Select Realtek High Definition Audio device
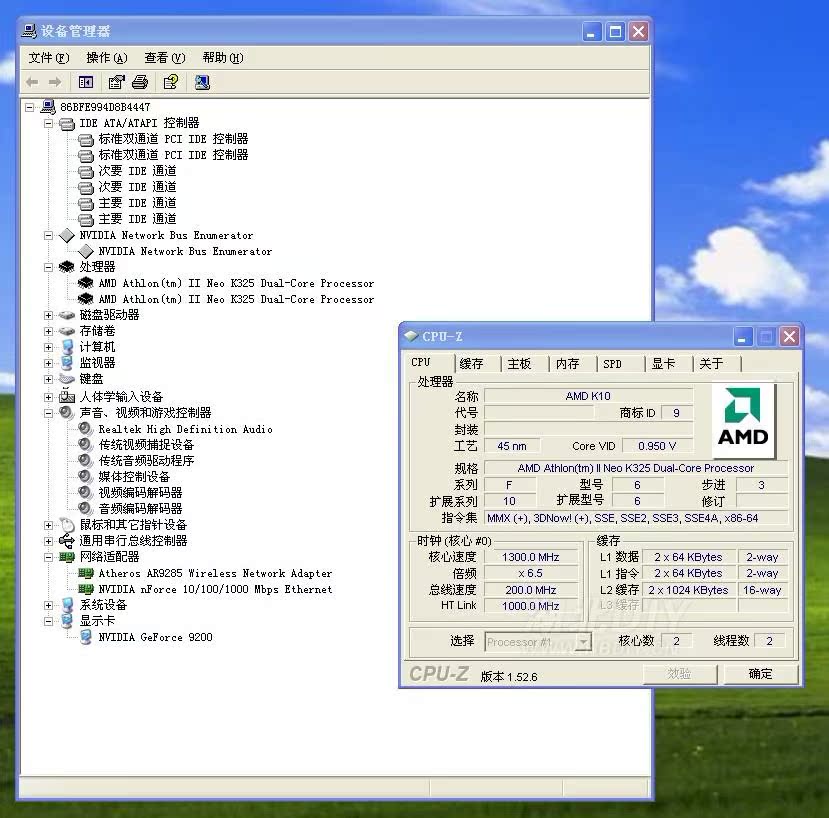Screen dimensions: 829x818 pos(186,429)
